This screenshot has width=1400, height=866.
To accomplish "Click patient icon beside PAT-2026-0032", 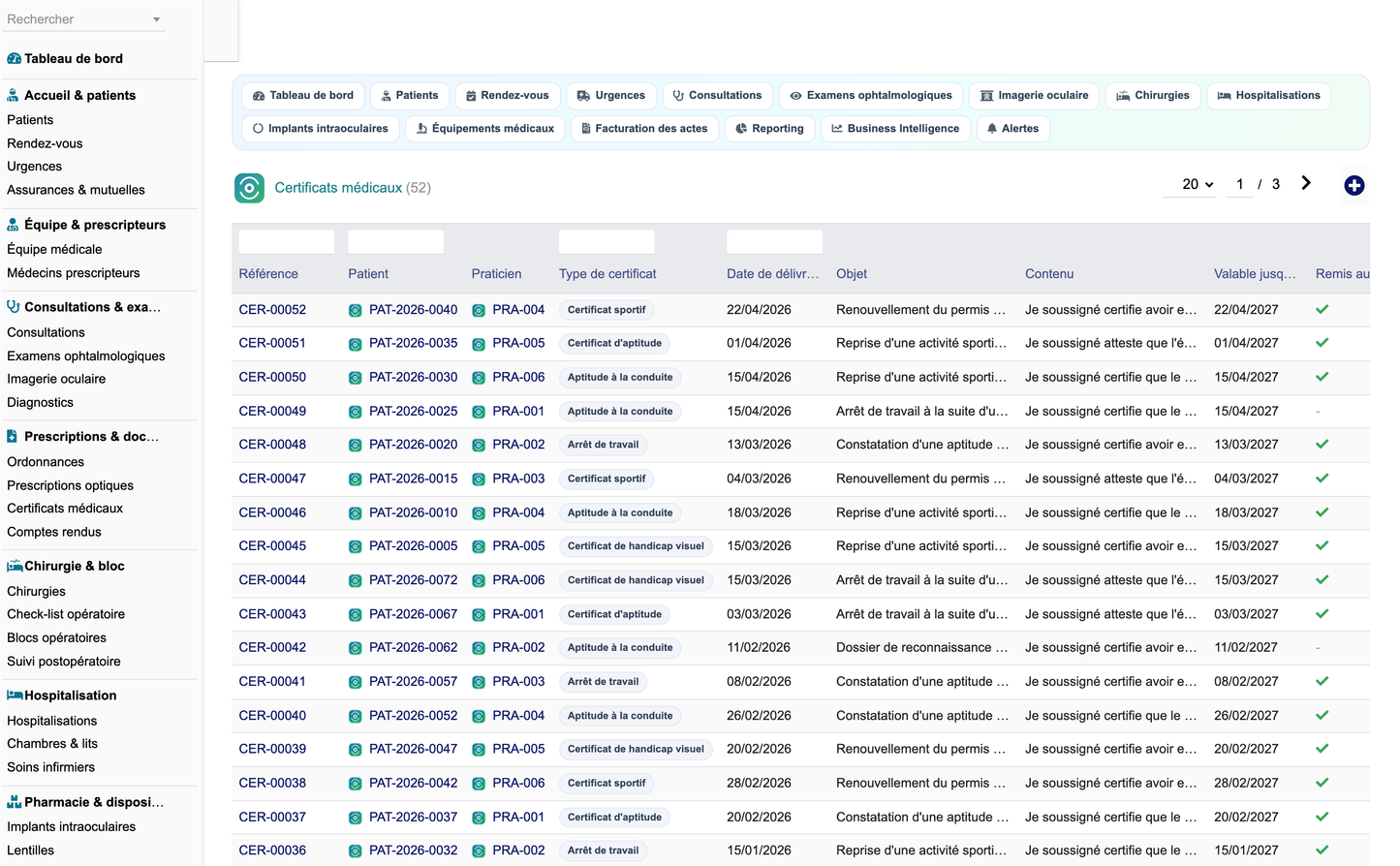I will click(356, 851).
